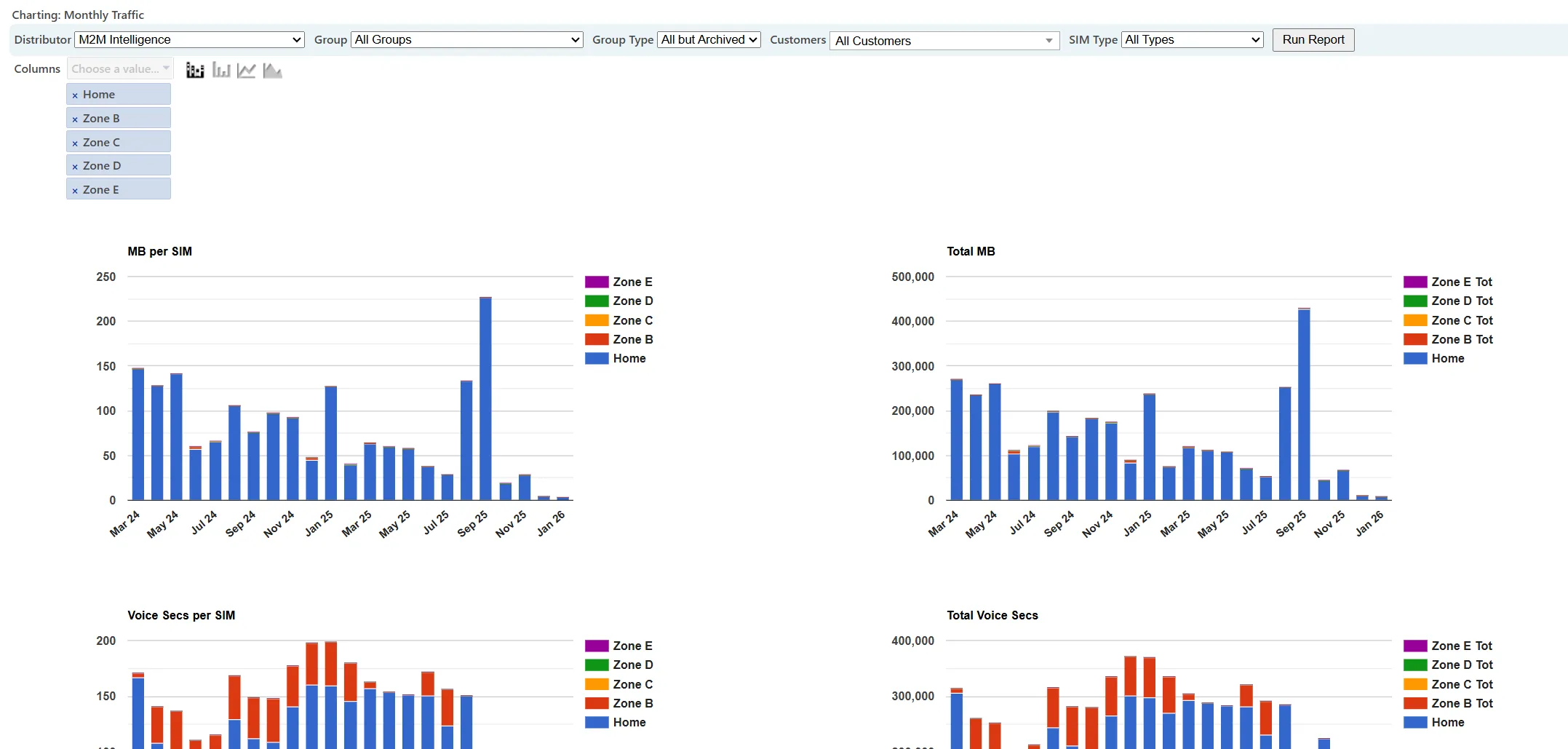Click the 250 axis value in MB per SIM
1568x749 pixels.
click(106, 277)
